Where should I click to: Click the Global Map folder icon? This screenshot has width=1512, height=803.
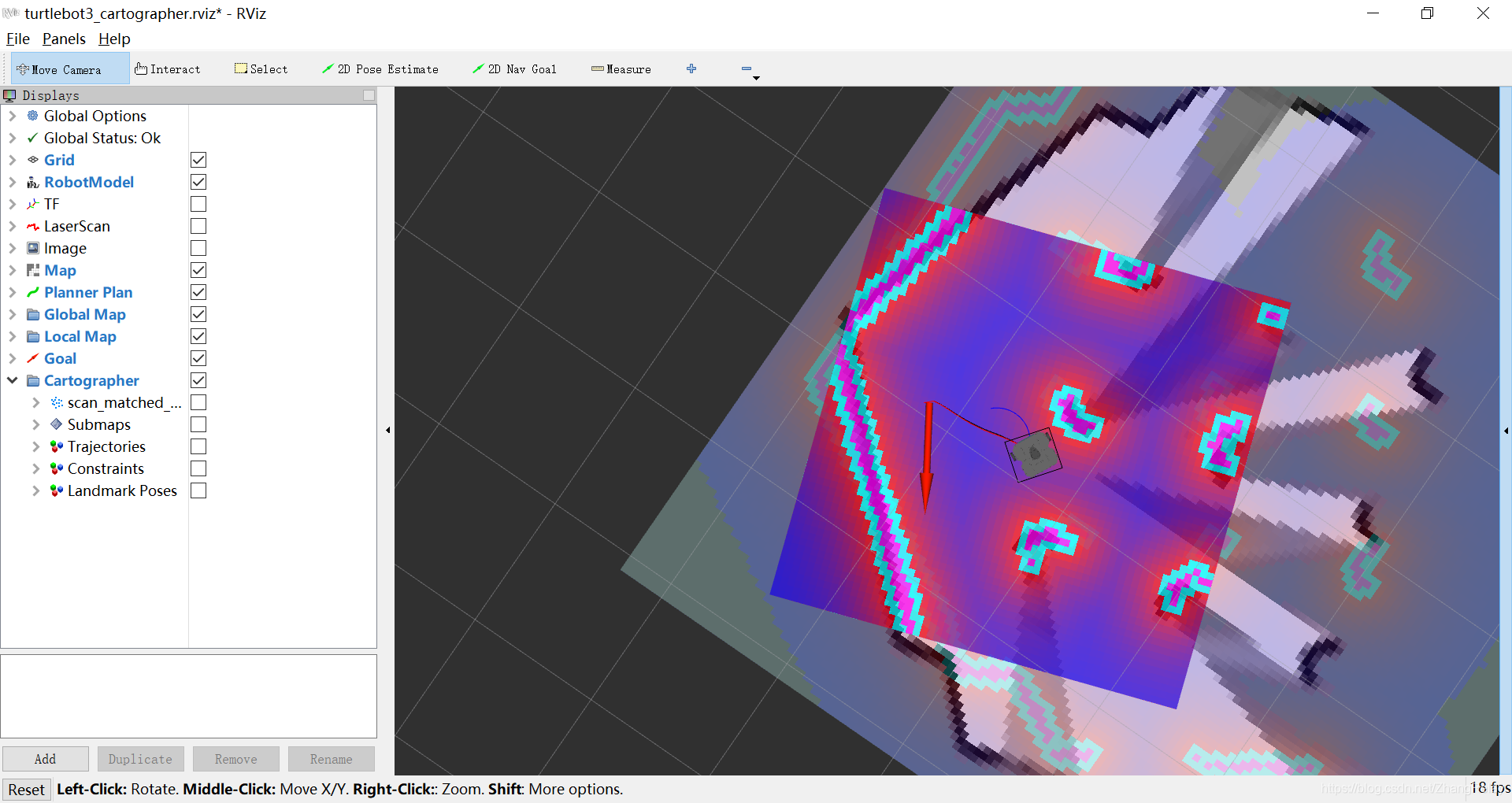tap(33, 314)
